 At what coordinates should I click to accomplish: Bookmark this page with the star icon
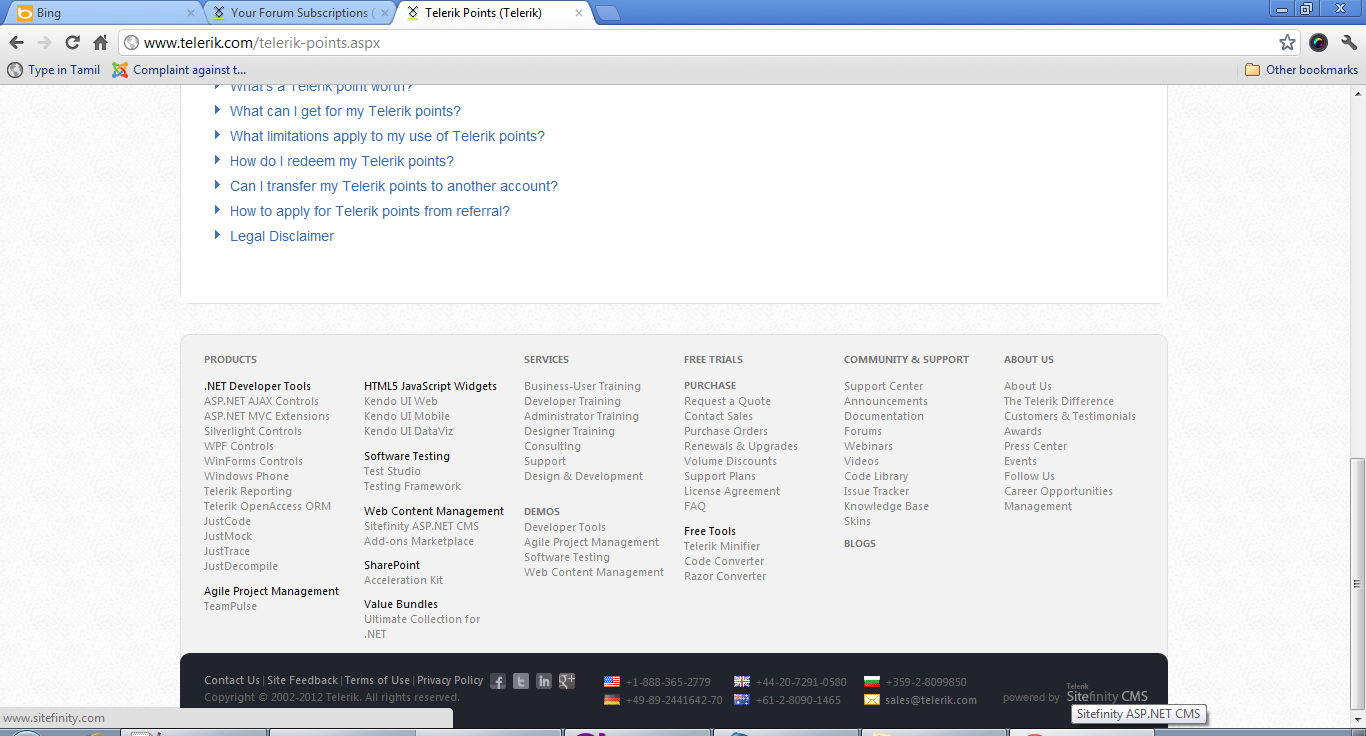pyautogui.click(x=1287, y=43)
